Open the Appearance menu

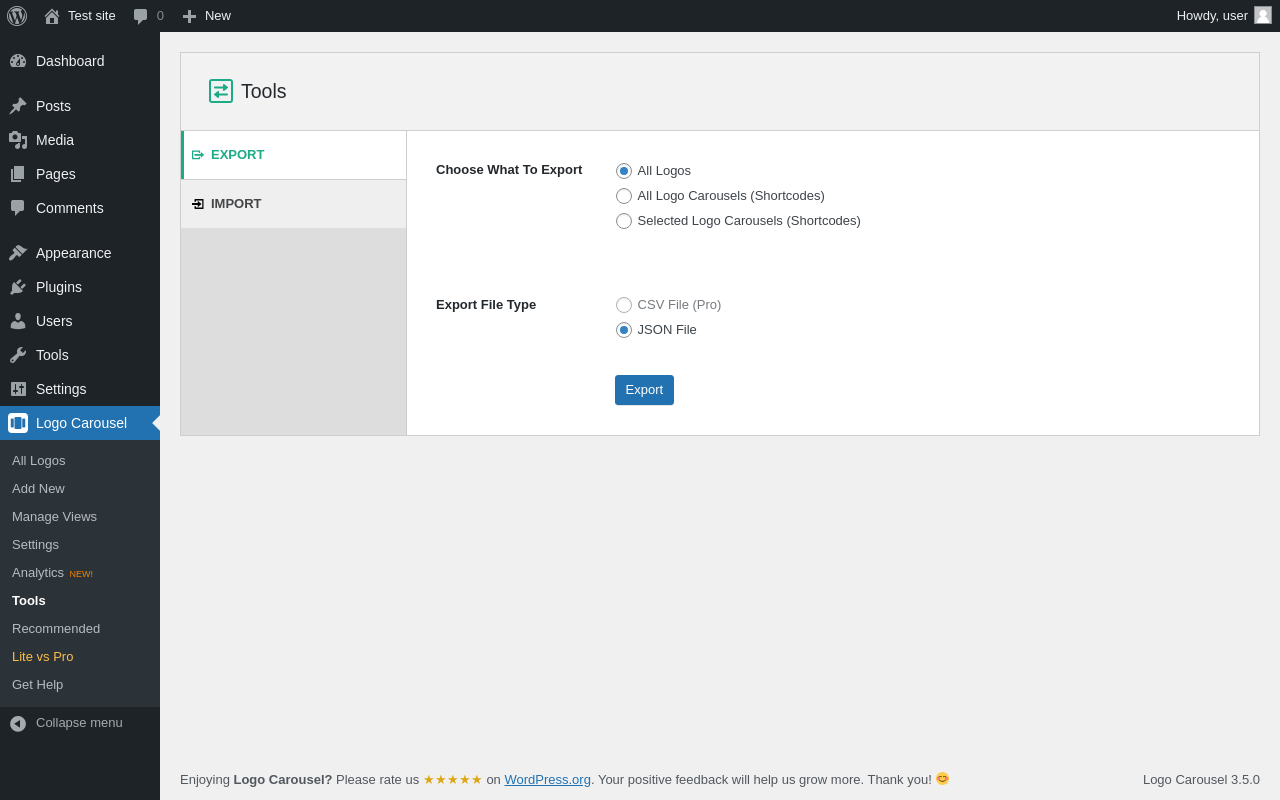(80, 253)
